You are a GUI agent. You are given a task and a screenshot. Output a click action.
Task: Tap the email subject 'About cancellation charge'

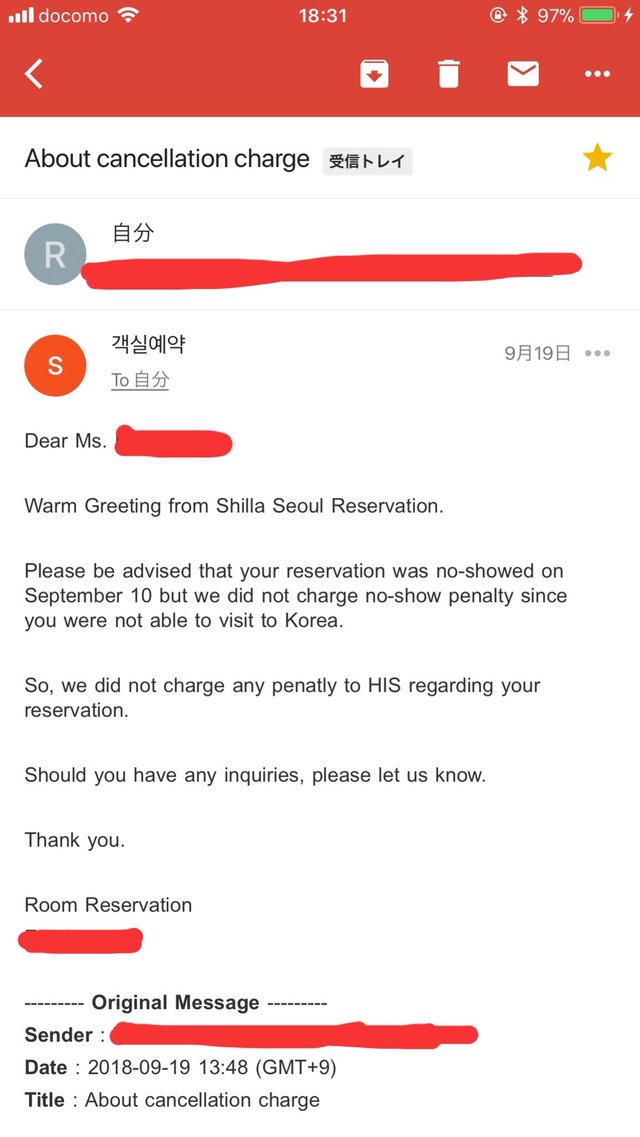(167, 159)
